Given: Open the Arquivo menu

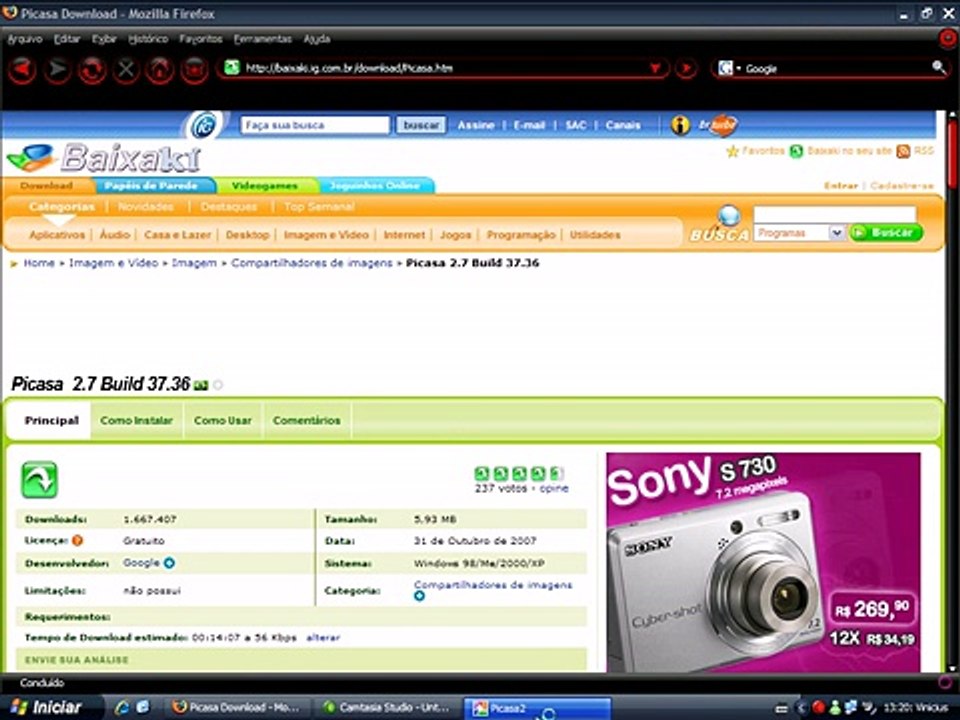Looking at the screenshot, I should click(24, 39).
